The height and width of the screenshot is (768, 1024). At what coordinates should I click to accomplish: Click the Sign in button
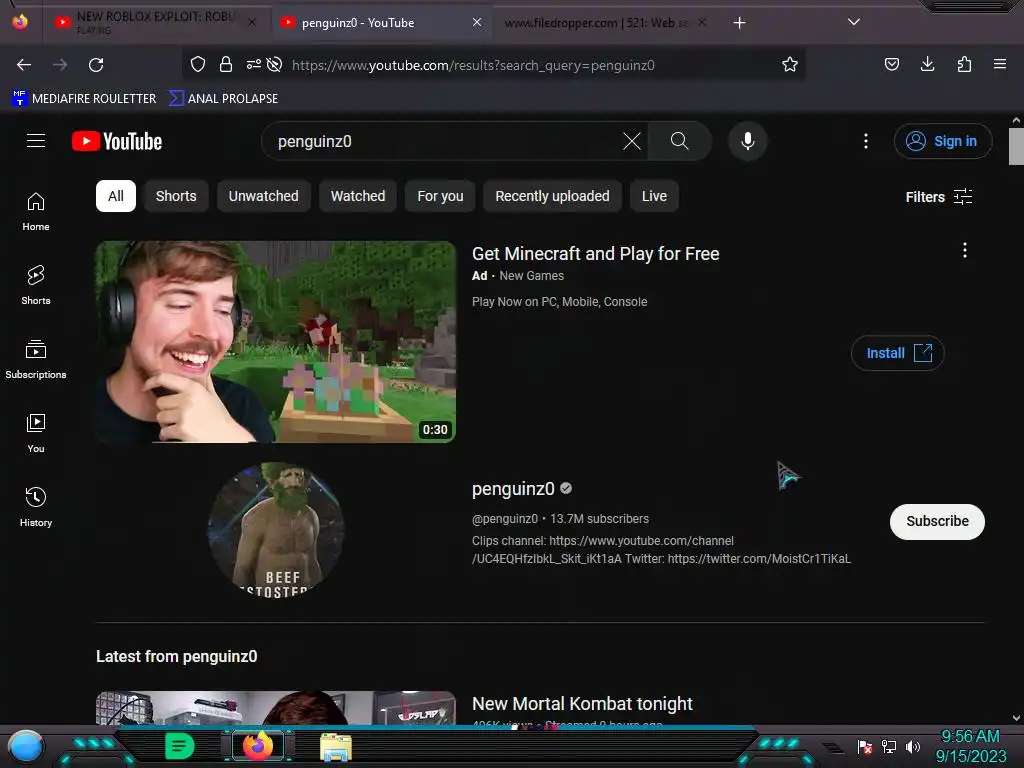pyautogui.click(x=942, y=141)
